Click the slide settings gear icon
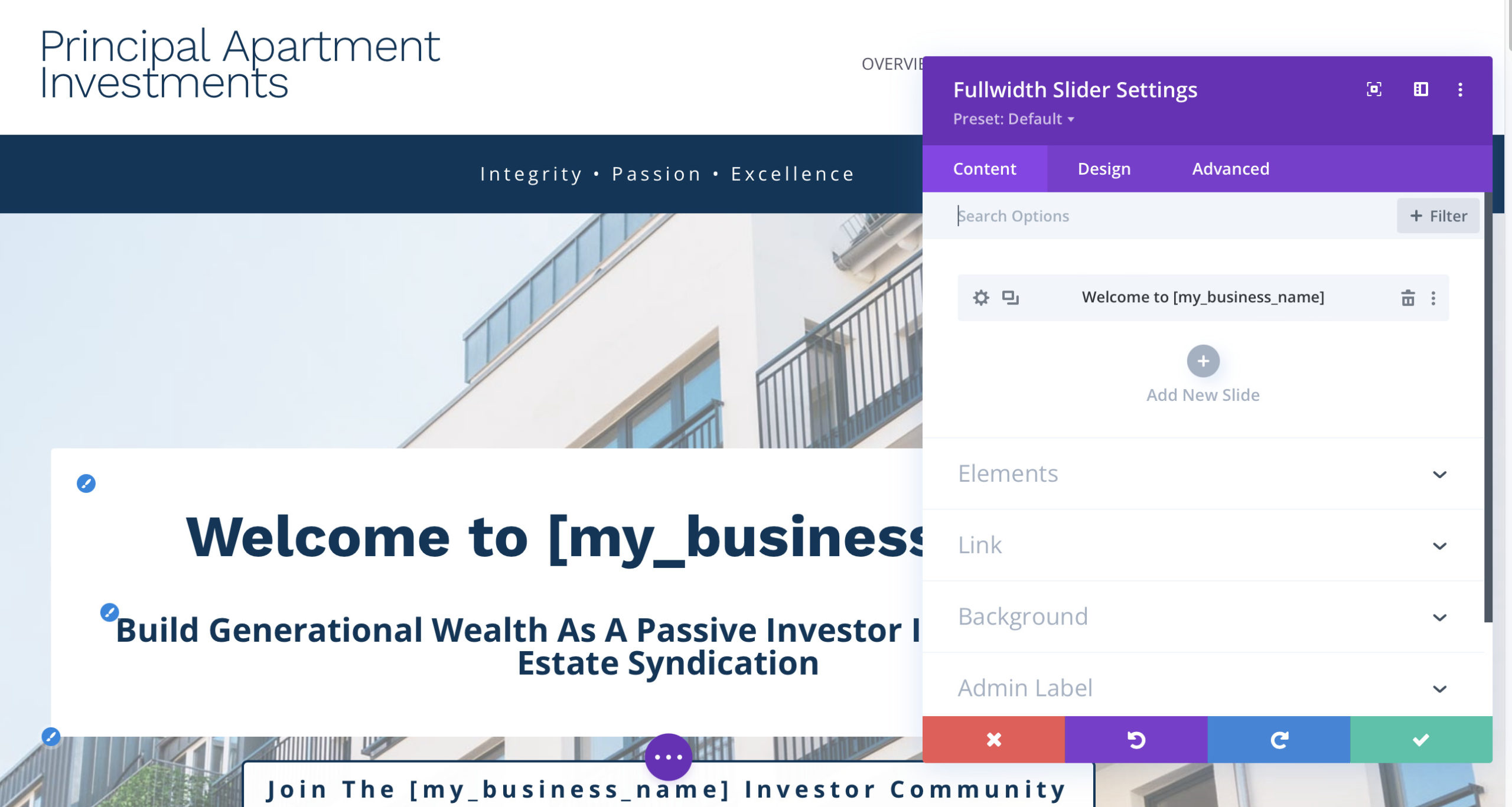This screenshot has width=1512, height=807. click(981, 297)
